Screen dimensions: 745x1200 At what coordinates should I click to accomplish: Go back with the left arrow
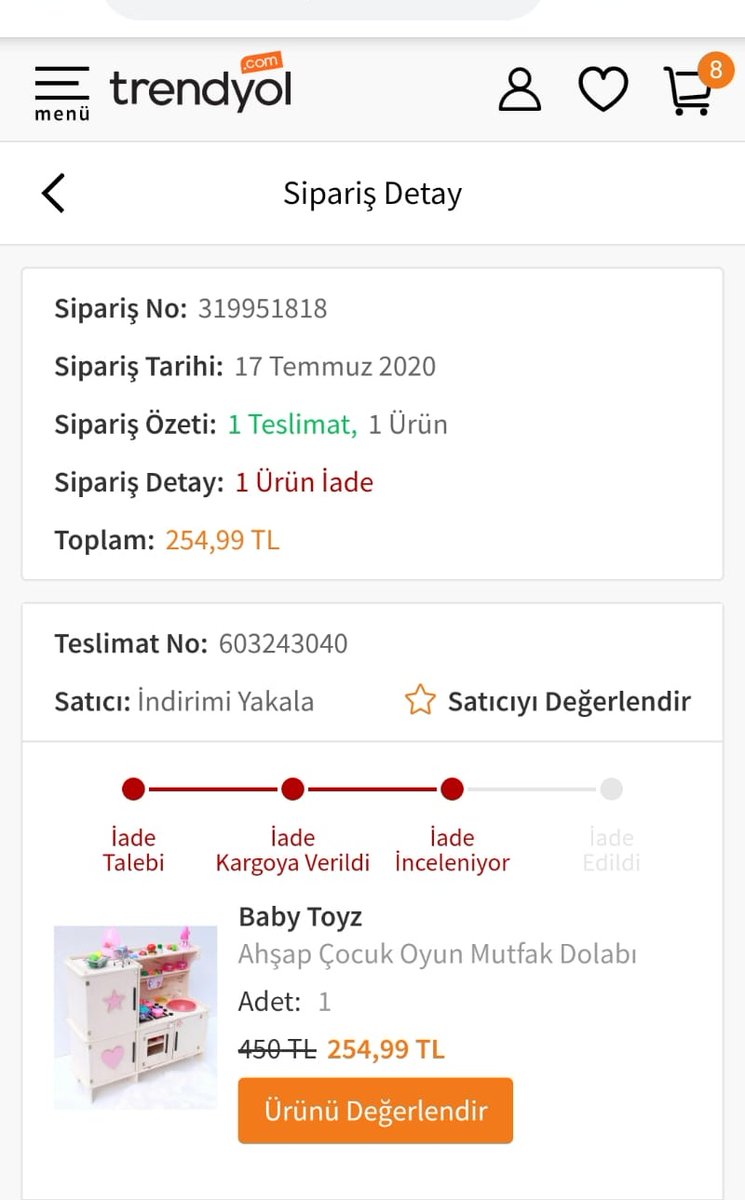click(x=53, y=193)
